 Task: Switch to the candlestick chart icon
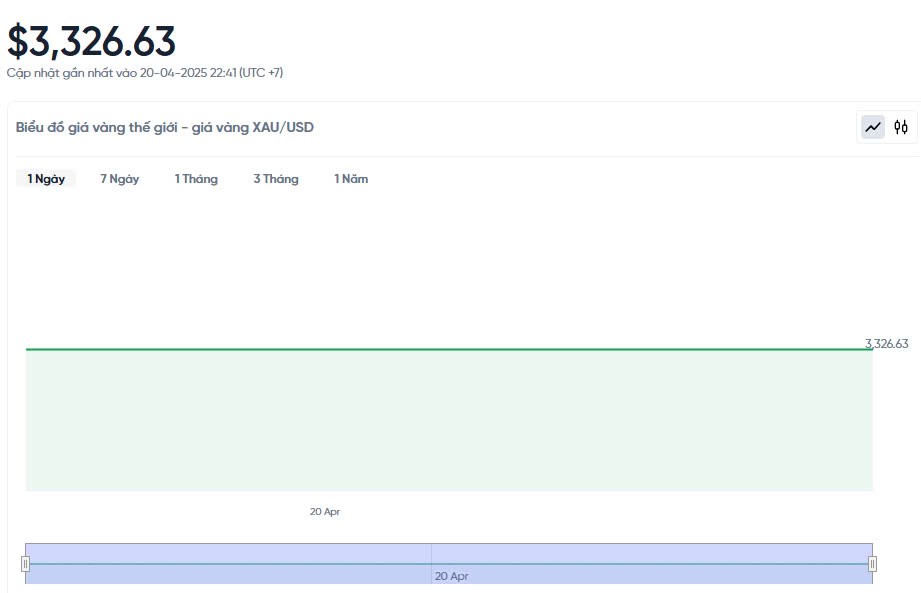(x=901, y=127)
